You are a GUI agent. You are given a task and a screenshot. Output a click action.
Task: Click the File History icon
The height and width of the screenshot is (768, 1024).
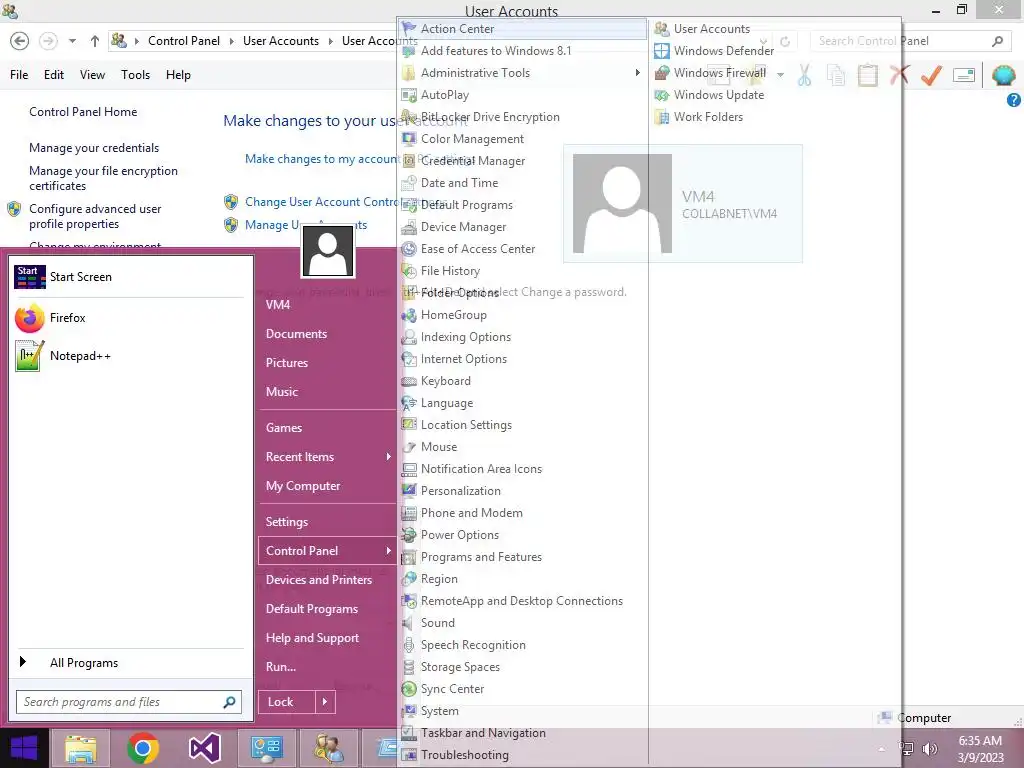(409, 271)
